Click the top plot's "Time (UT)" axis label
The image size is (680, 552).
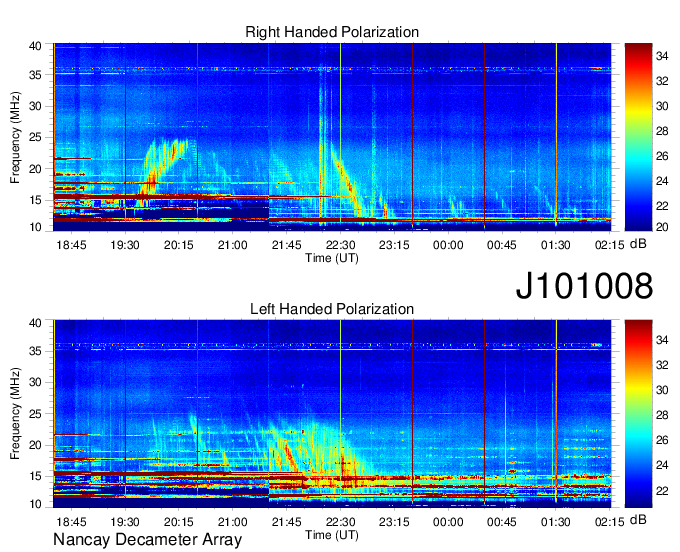click(332, 258)
